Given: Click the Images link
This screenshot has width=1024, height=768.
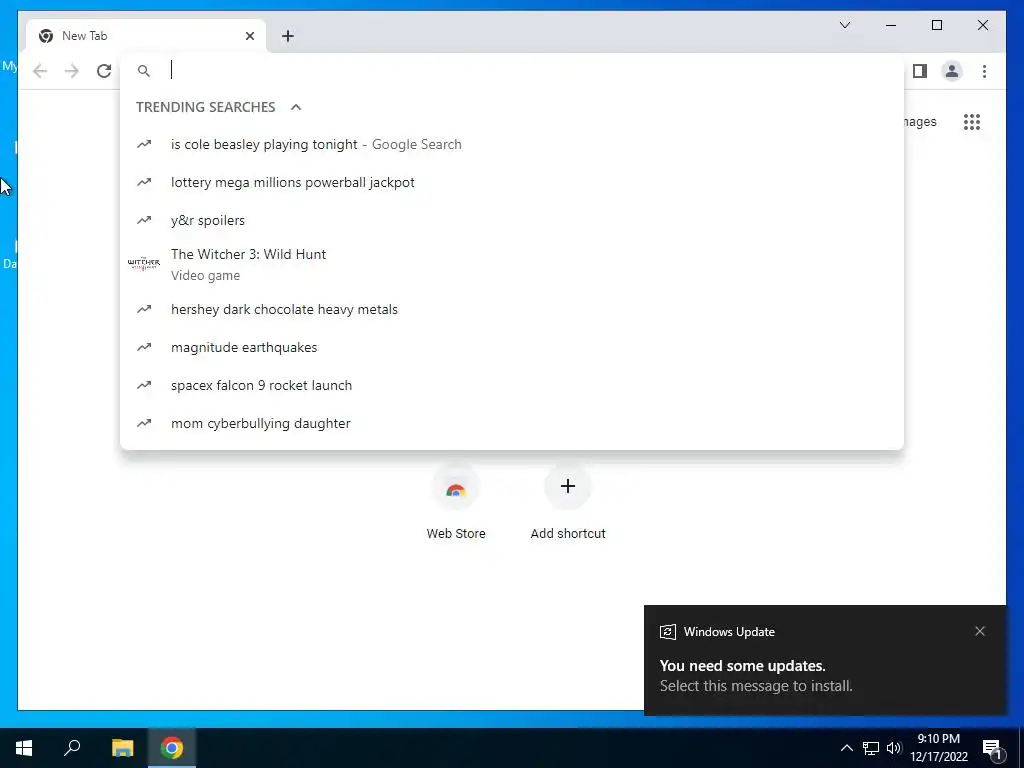Looking at the screenshot, I should (920, 122).
